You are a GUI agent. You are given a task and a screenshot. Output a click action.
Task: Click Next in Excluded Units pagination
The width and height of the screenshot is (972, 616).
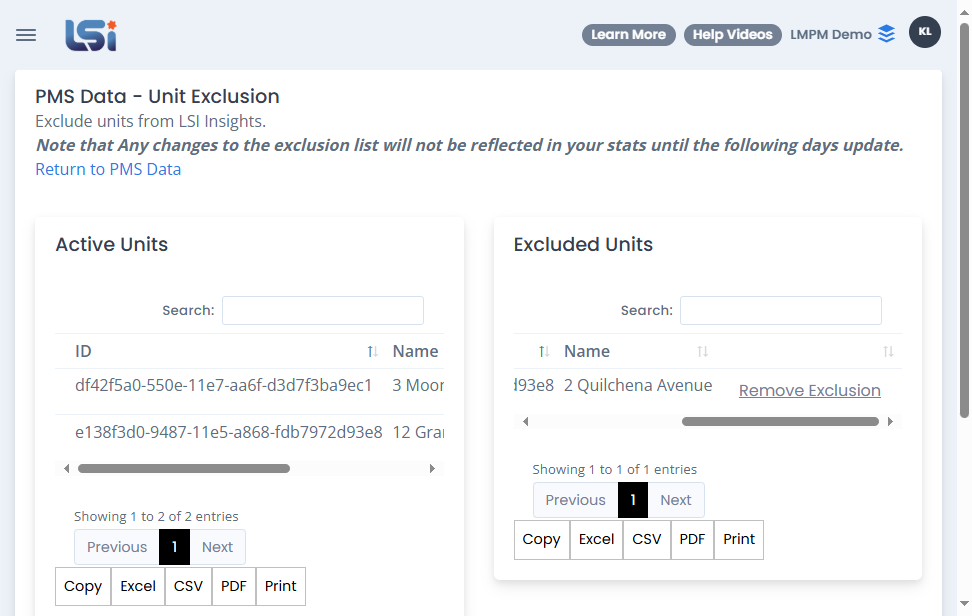tap(676, 500)
